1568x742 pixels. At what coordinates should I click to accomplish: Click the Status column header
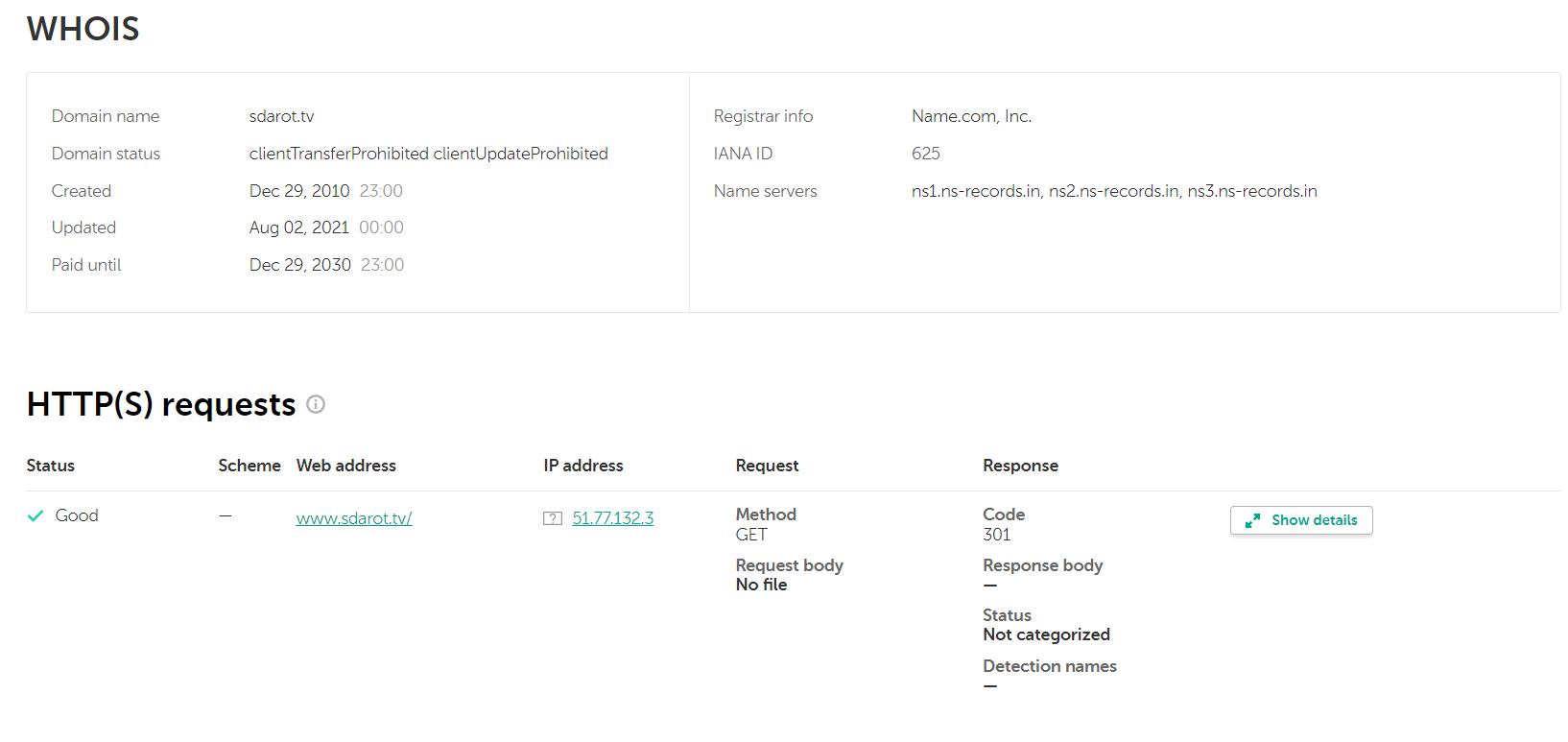click(x=51, y=466)
